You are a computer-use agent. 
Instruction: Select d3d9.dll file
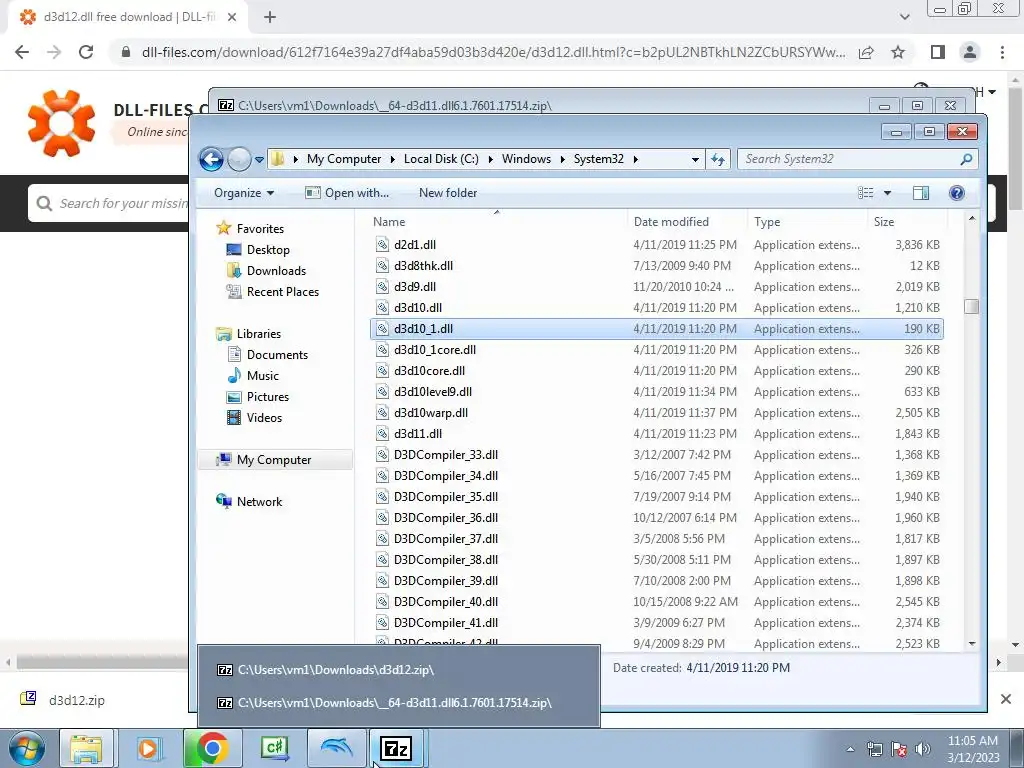click(x=656, y=287)
